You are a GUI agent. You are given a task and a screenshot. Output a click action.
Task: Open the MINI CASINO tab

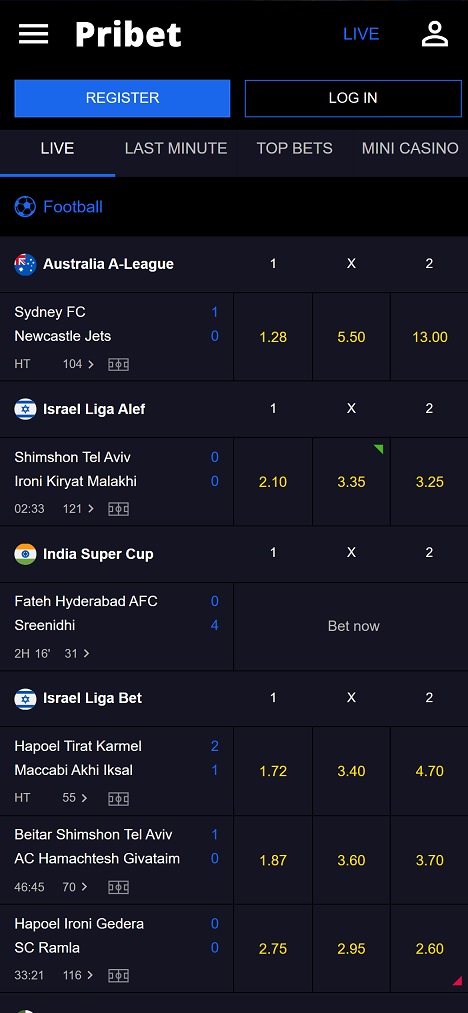click(x=410, y=149)
